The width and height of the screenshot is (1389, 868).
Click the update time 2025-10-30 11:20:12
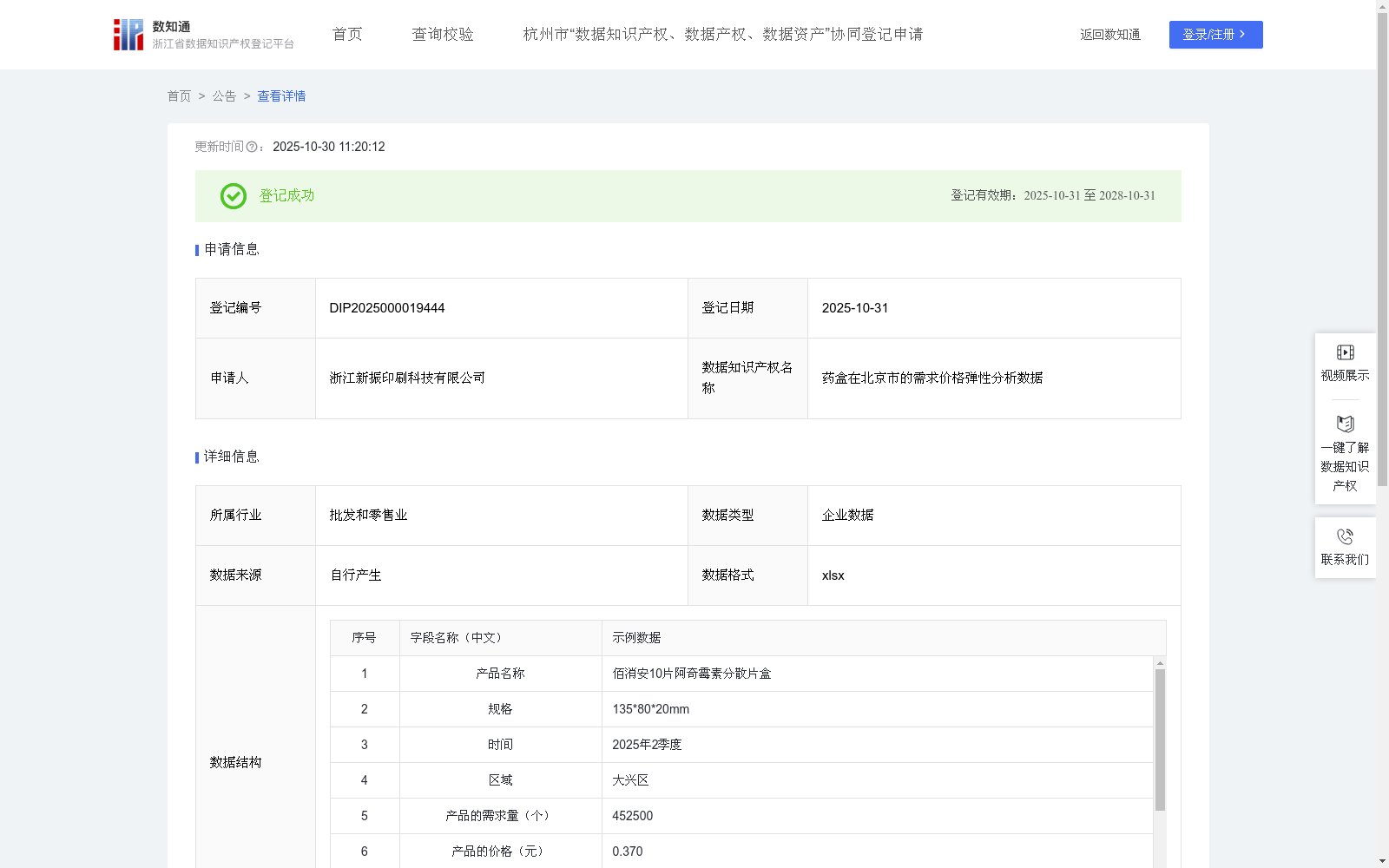coord(329,147)
